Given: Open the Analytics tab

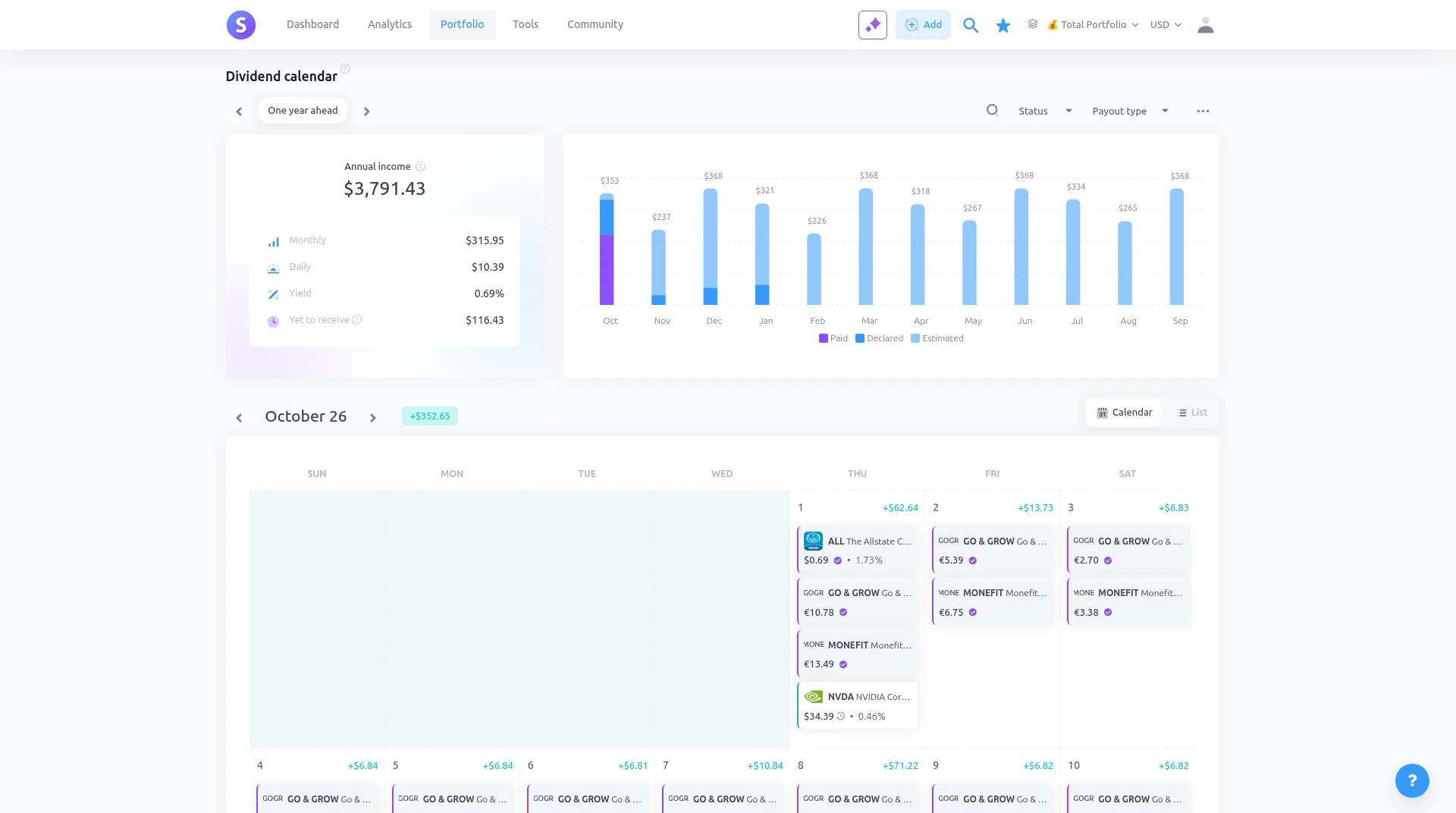Looking at the screenshot, I should (x=390, y=25).
